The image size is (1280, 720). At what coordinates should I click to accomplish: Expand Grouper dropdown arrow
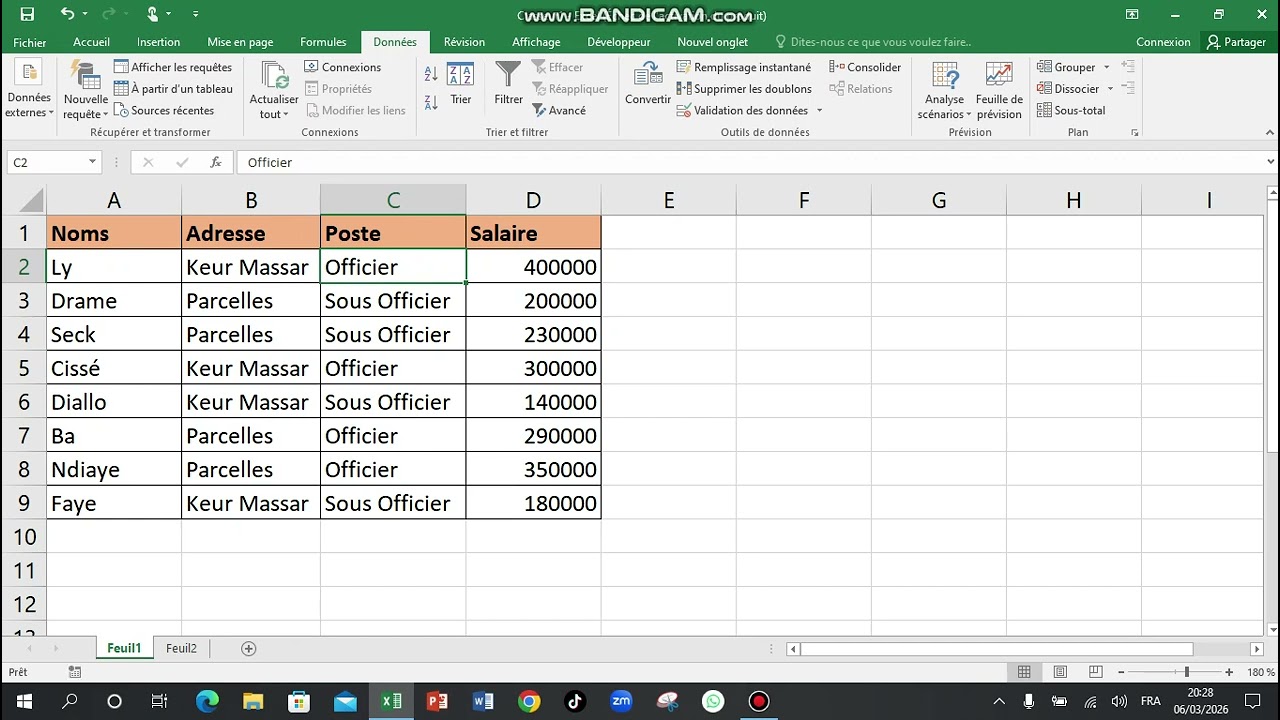[1106, 67]
